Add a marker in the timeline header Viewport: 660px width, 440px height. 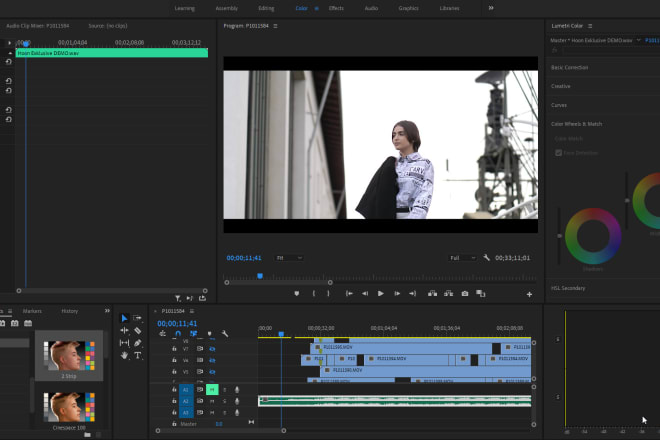click(x=210, y=334)
